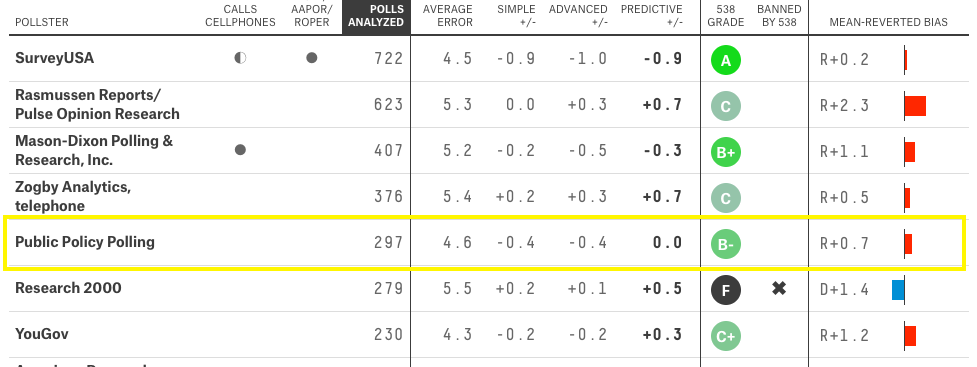Click the Public Policy Polling name
This screenshot has height=367, width=977.
85,242
